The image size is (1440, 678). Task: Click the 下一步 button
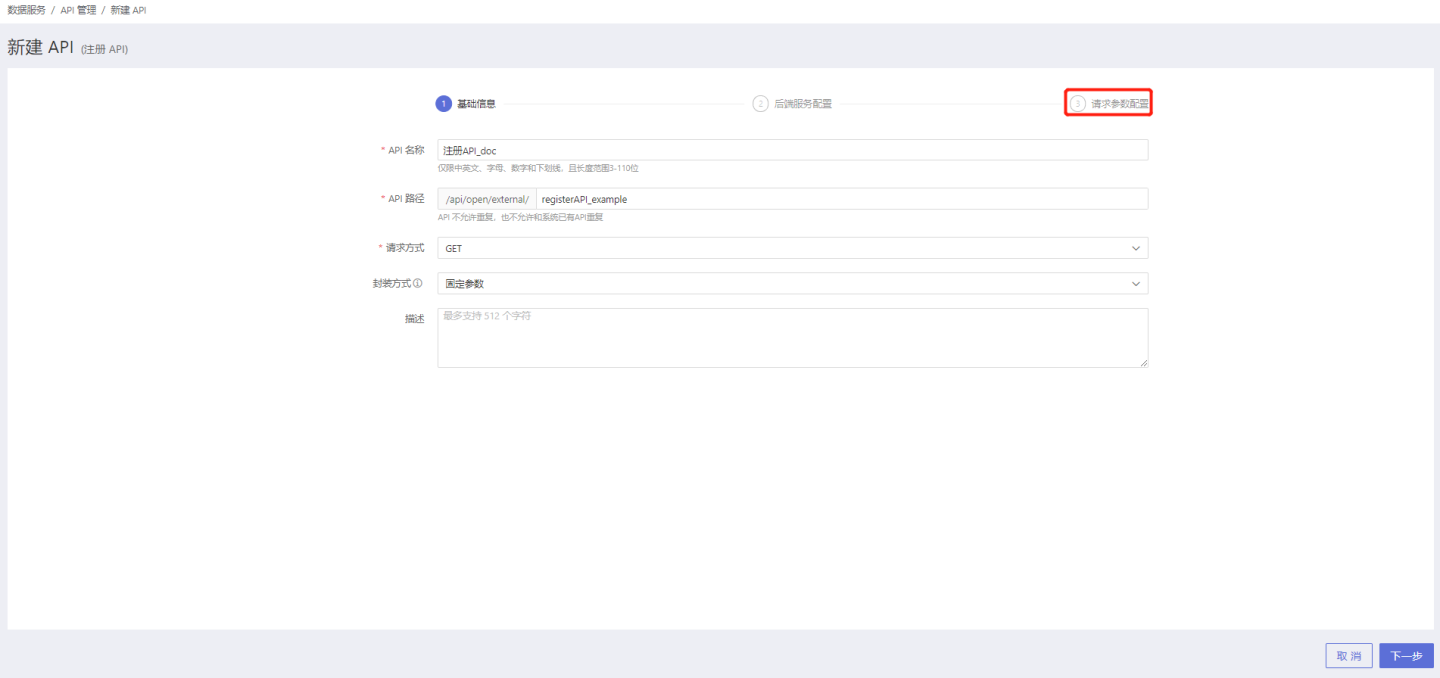(1406, 656)
